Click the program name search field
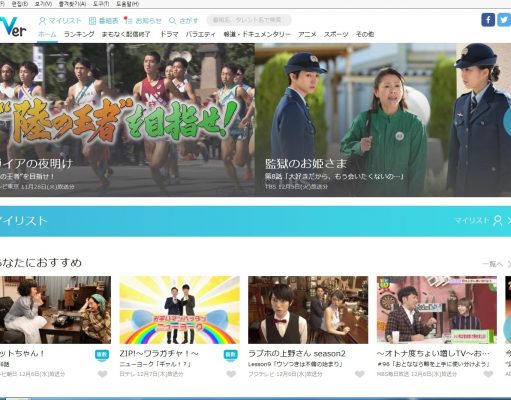511x400 pixels. pos(249,20)
